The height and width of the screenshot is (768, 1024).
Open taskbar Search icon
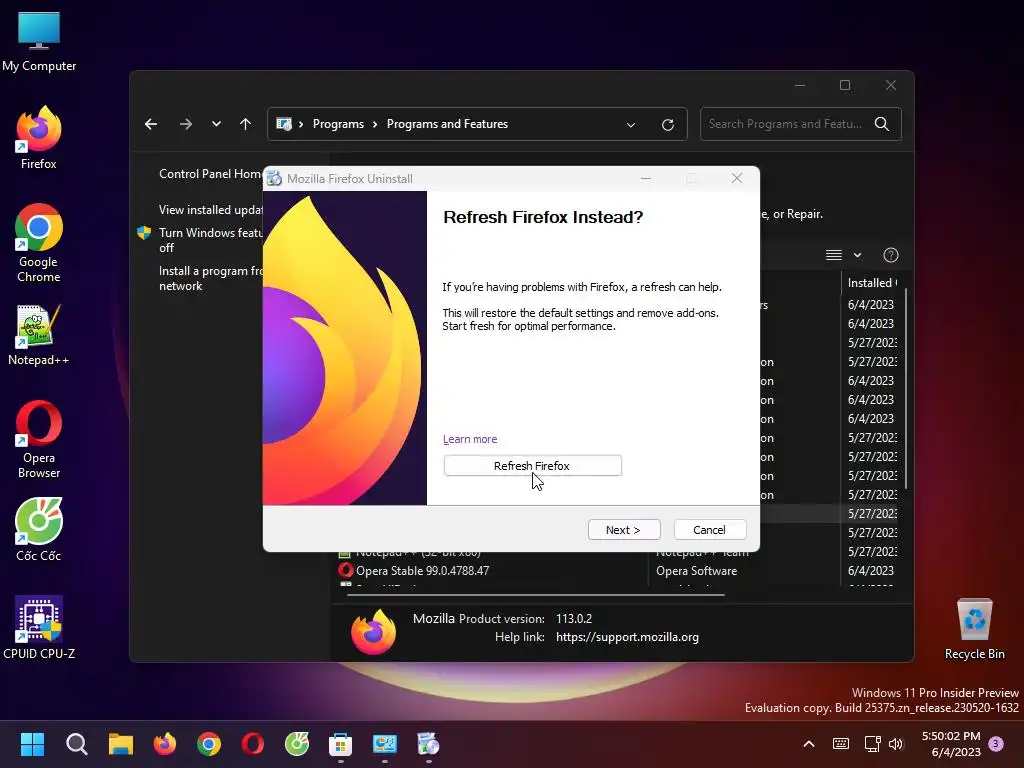click(x=76, y=744)
